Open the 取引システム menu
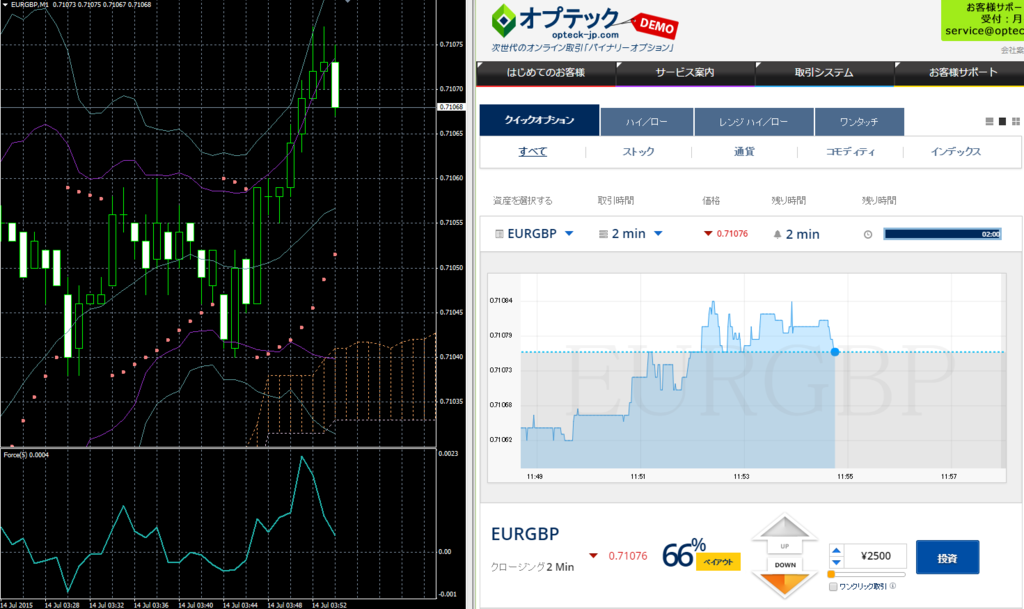Screen dimensions: 1024x609 tap(824, 73)
